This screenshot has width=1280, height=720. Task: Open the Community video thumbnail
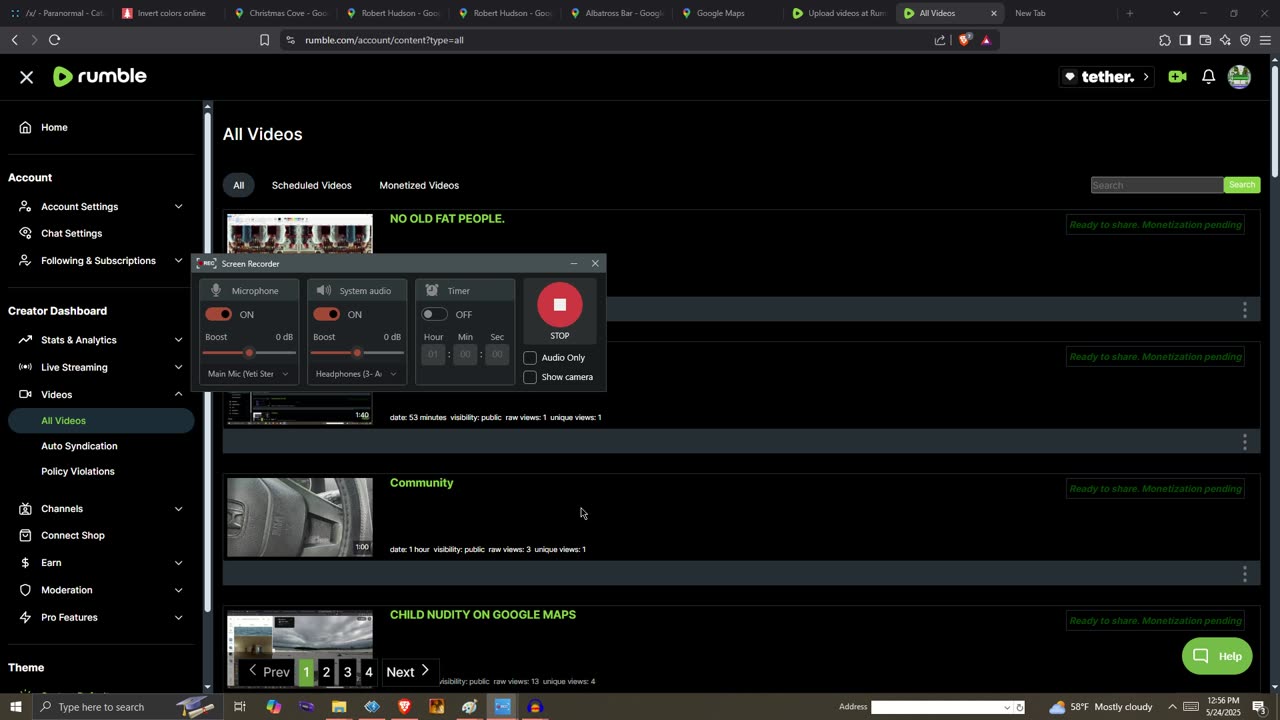point(300,517)
